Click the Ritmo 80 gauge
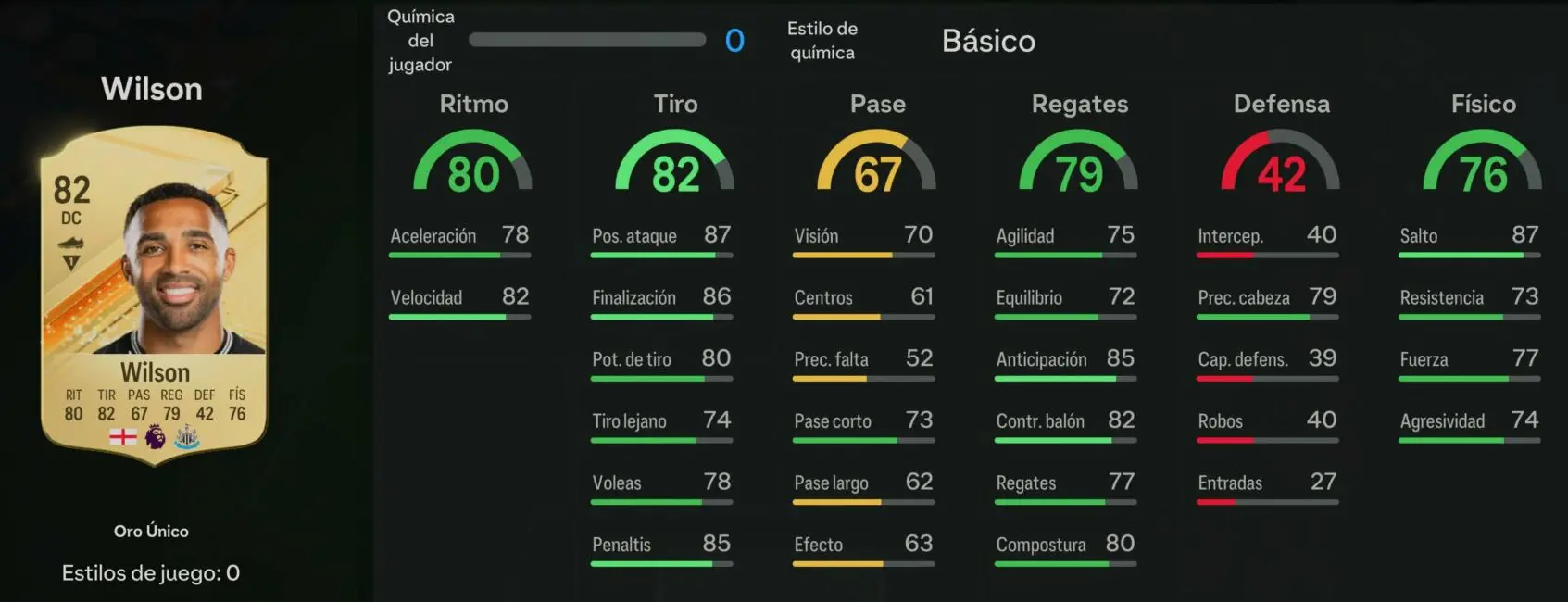Viewport: 1568px width, 602px height. click(x=473, y=160)
